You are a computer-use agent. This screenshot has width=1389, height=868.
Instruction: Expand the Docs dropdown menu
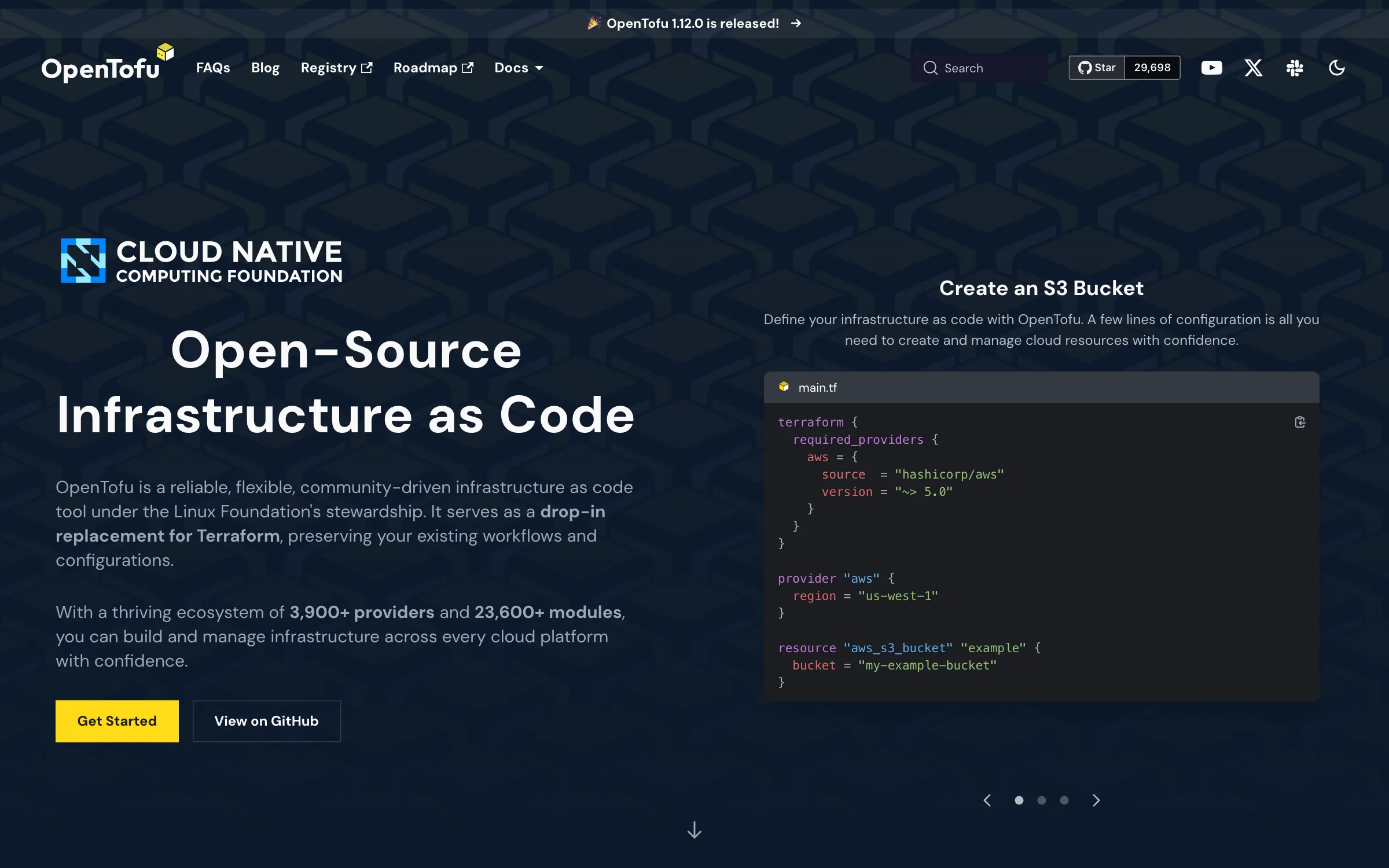coord(519,68)
